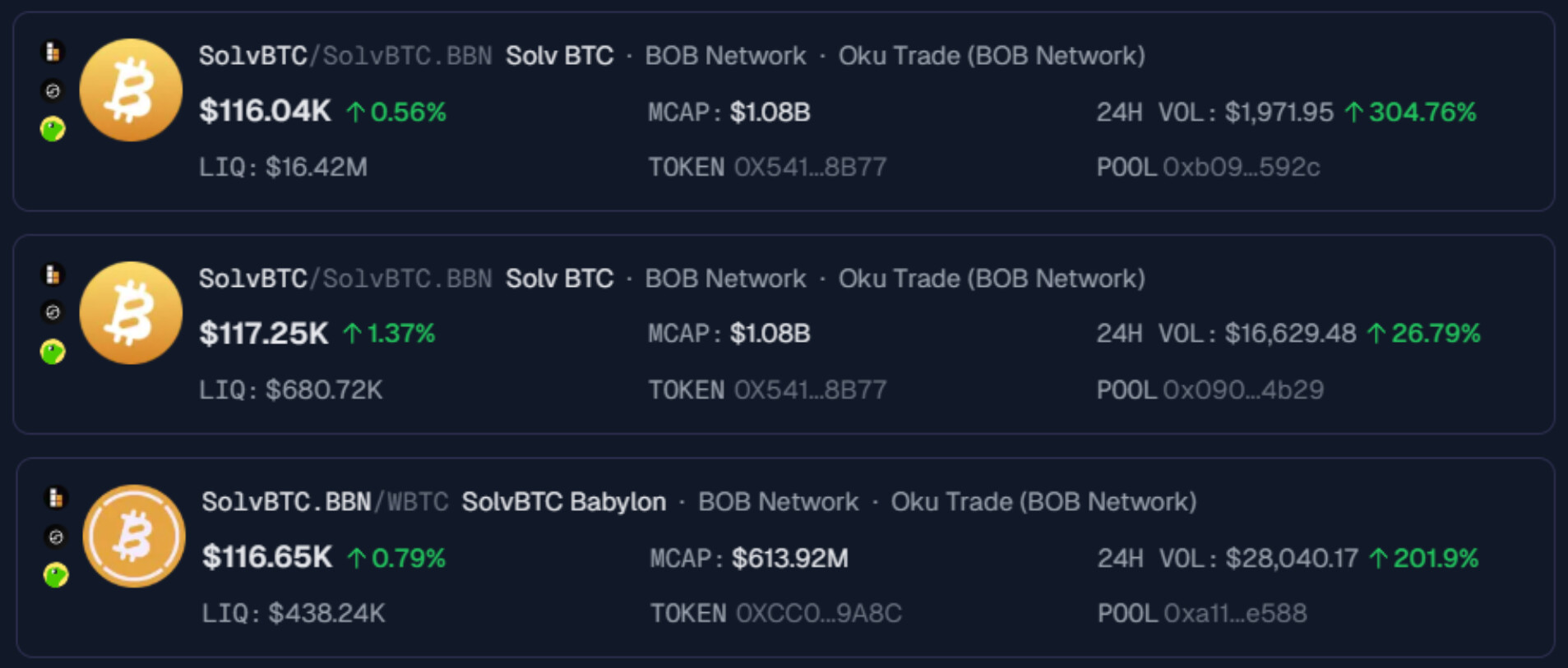The image size is (1568, 668).
Task: Open the CoinGecko gecko icon beside $116.04K
Action: click(53, 129)
